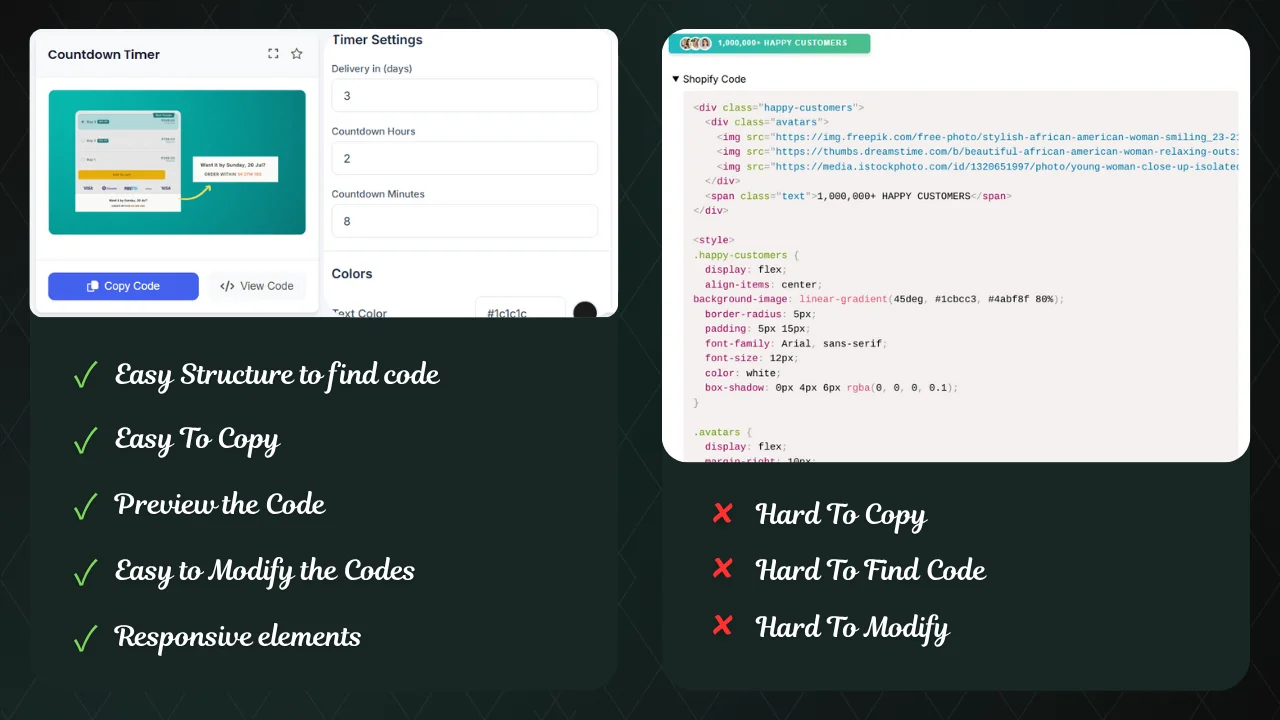Click the "Preview the Code" text
Screen dimensions: 1280x720
click(220, 504)
